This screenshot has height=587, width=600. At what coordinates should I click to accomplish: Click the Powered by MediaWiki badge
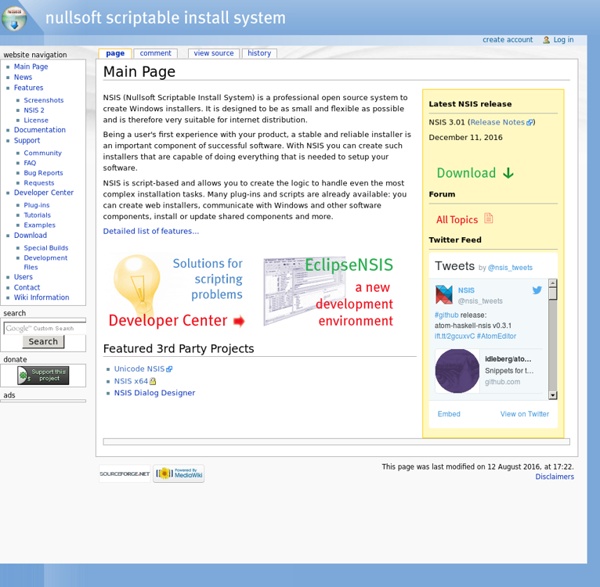(x=179, y=473)
